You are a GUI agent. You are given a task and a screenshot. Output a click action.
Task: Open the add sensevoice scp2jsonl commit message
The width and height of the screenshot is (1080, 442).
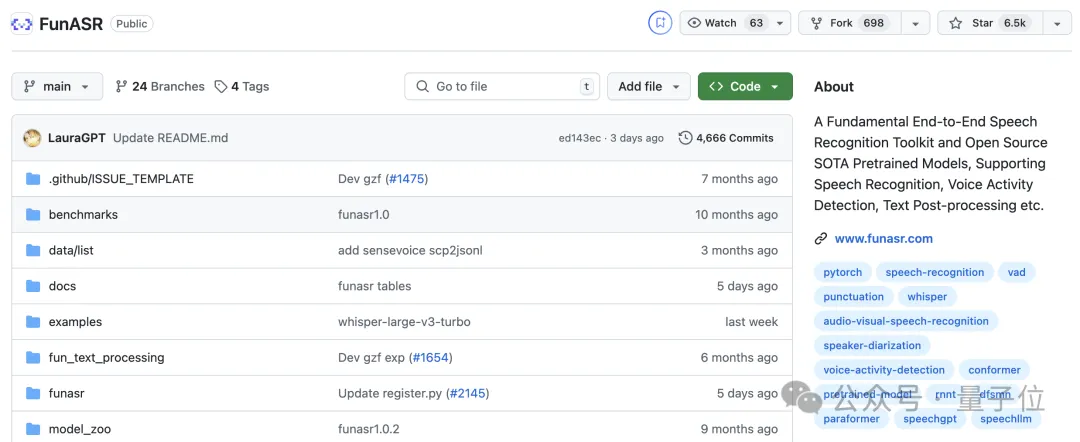411,251
